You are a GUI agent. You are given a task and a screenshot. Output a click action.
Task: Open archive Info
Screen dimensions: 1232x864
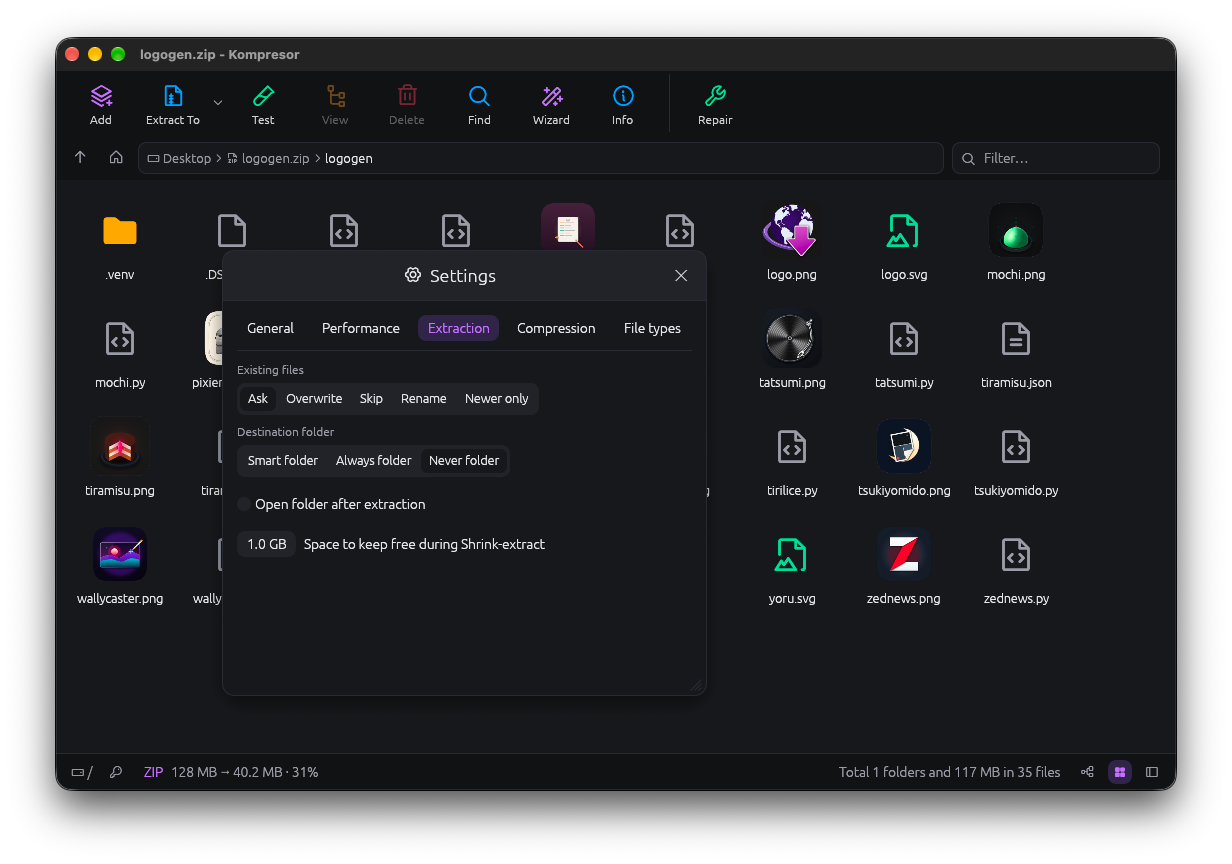tap(623, 97)
